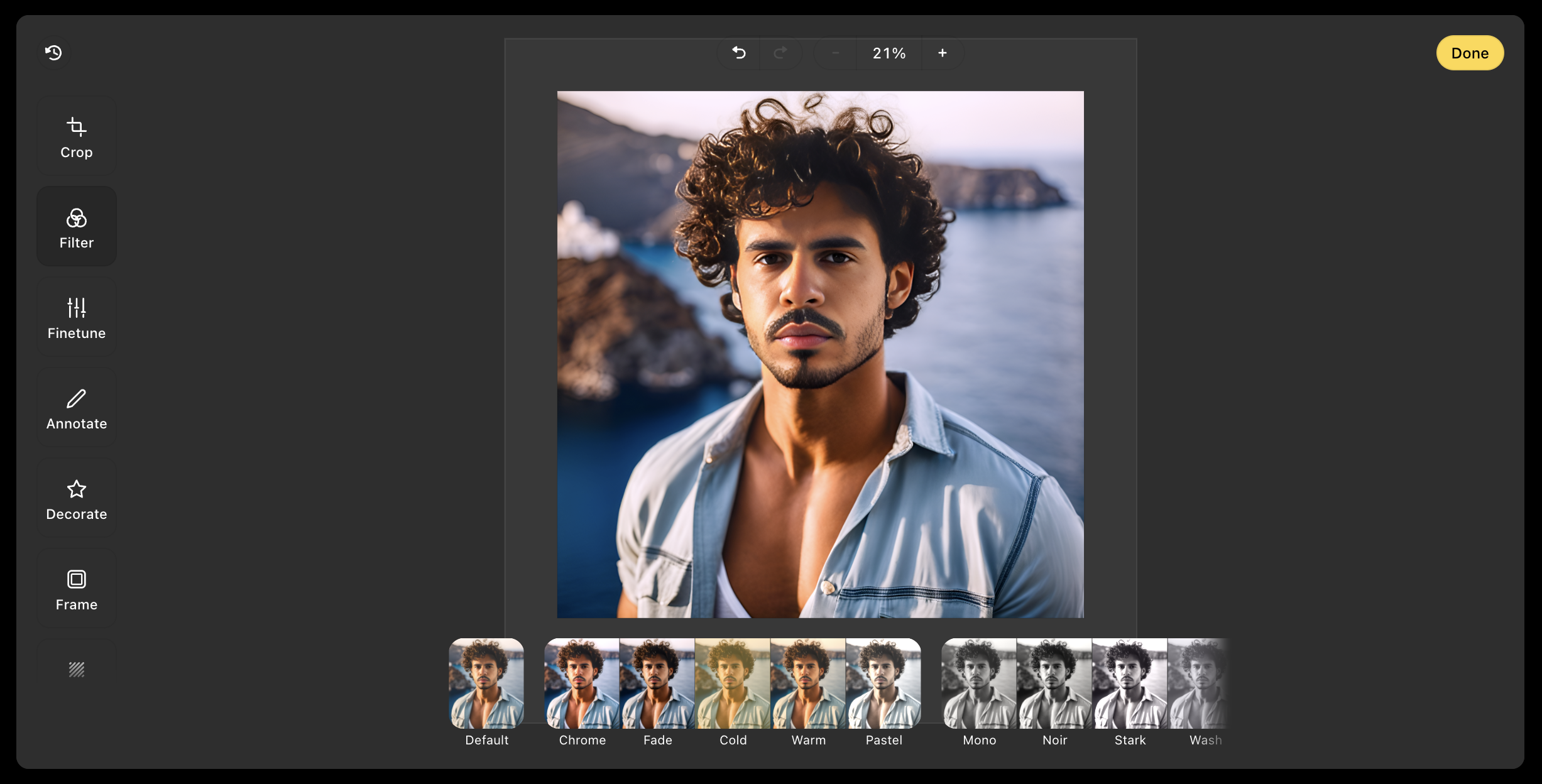Select the Crop tool

click(x=77, y=136)
